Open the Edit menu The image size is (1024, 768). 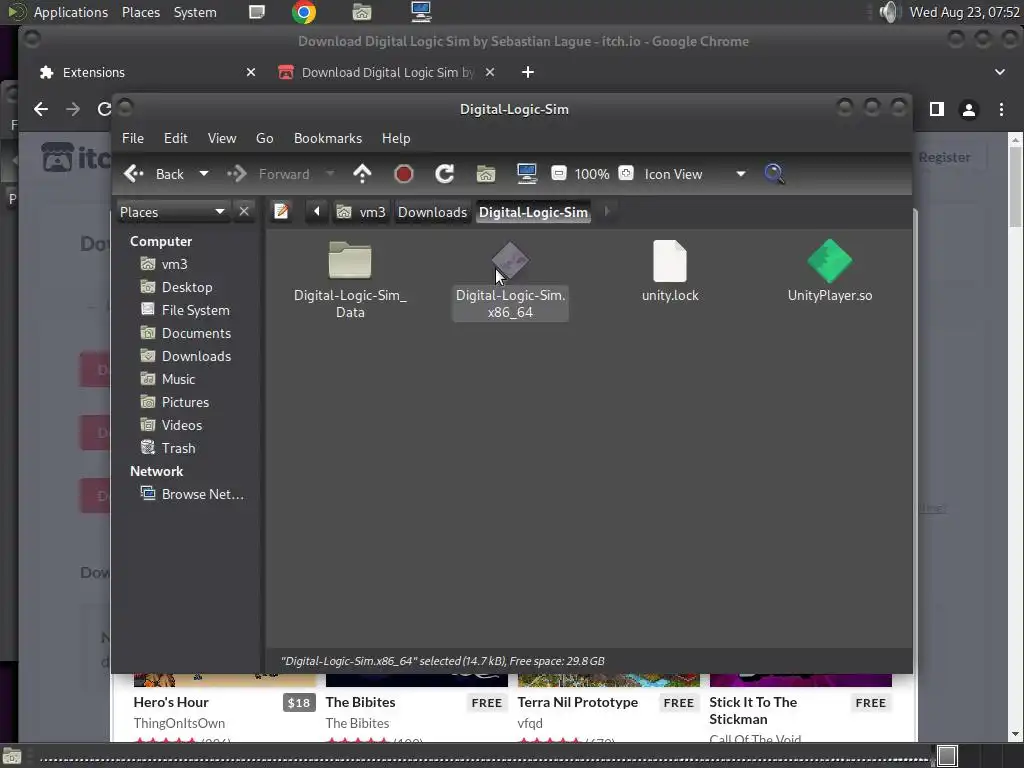[x=175, y=138]
